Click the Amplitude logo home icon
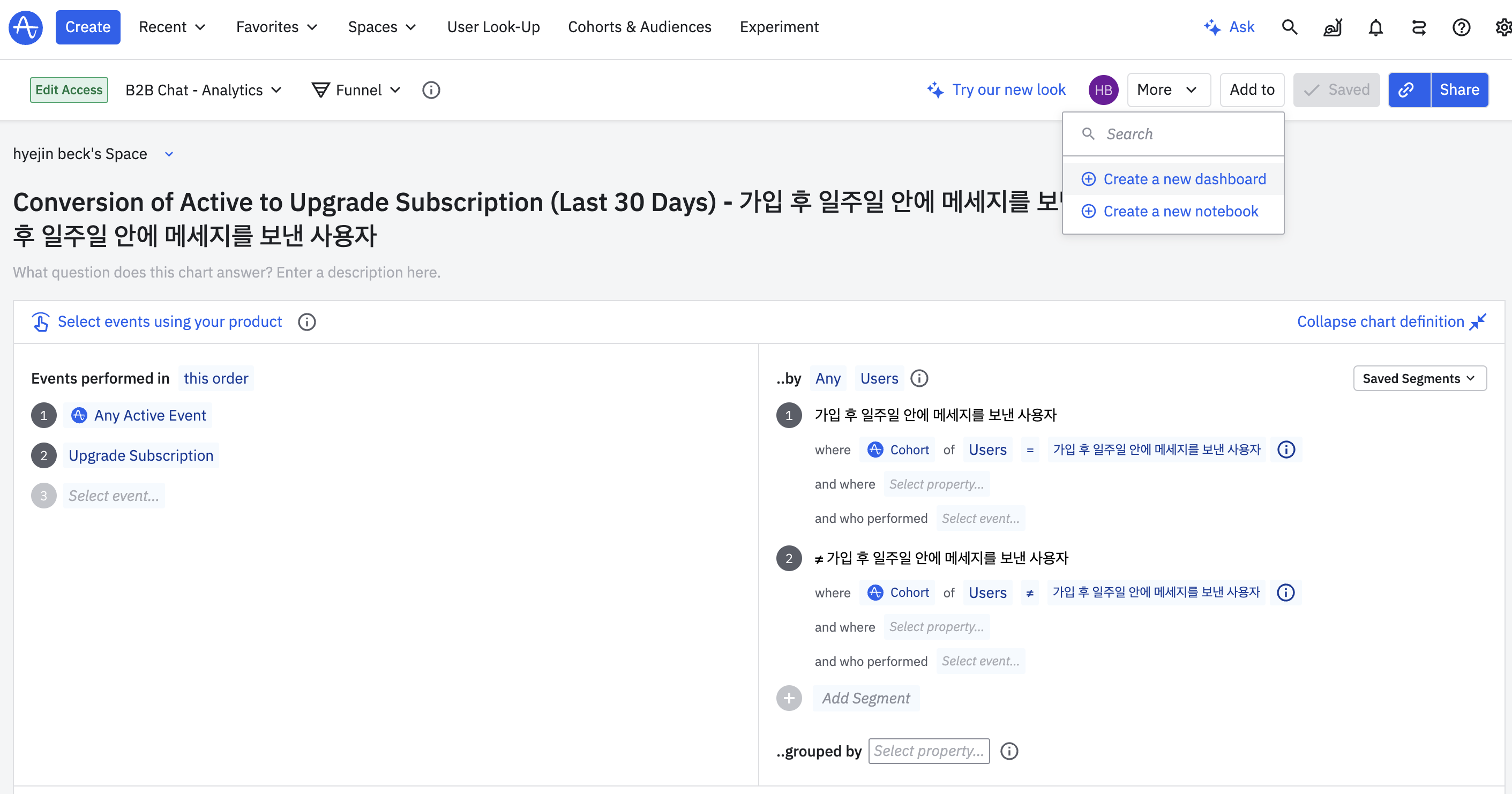 [25, 27]
